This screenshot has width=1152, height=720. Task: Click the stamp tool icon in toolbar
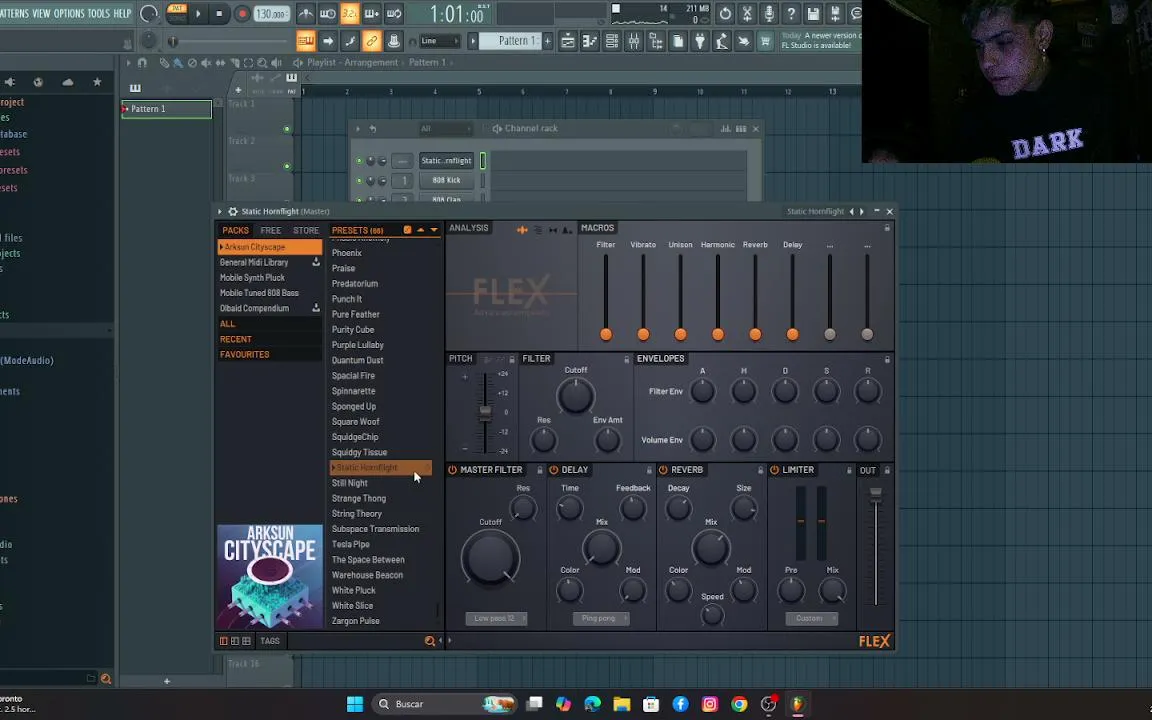pyautogui.click(x=394, y=41)
